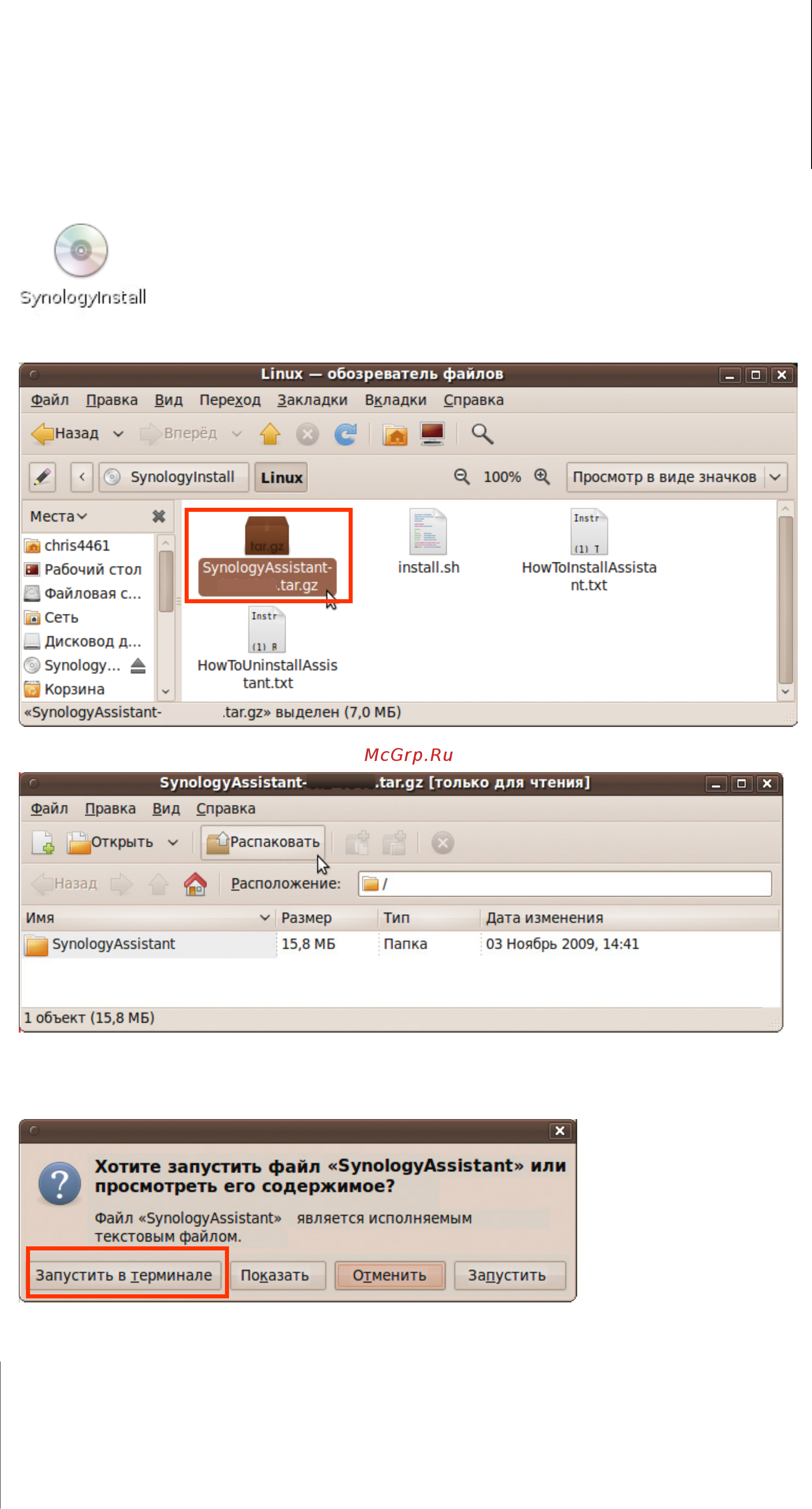Click archive manager up-level arrow
Screen dimensions: 812x1509
(158, 884)
